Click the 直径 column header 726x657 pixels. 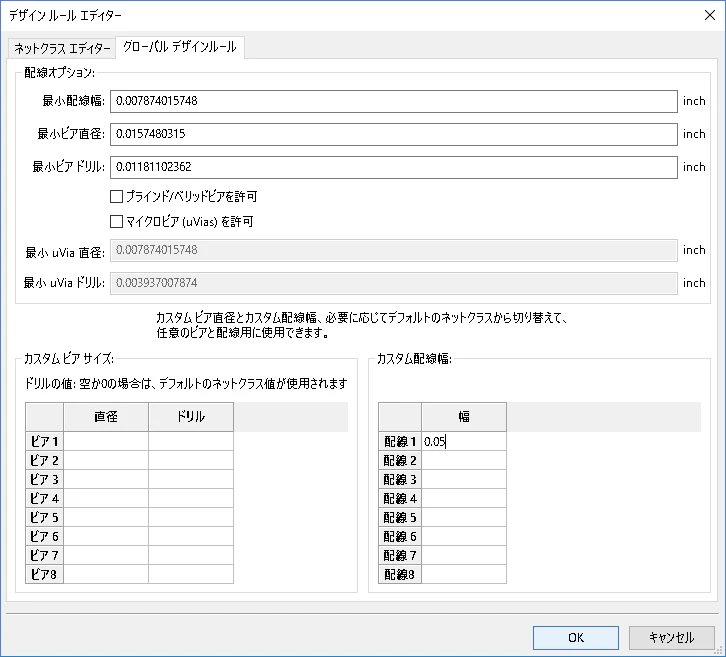point(106,417)
